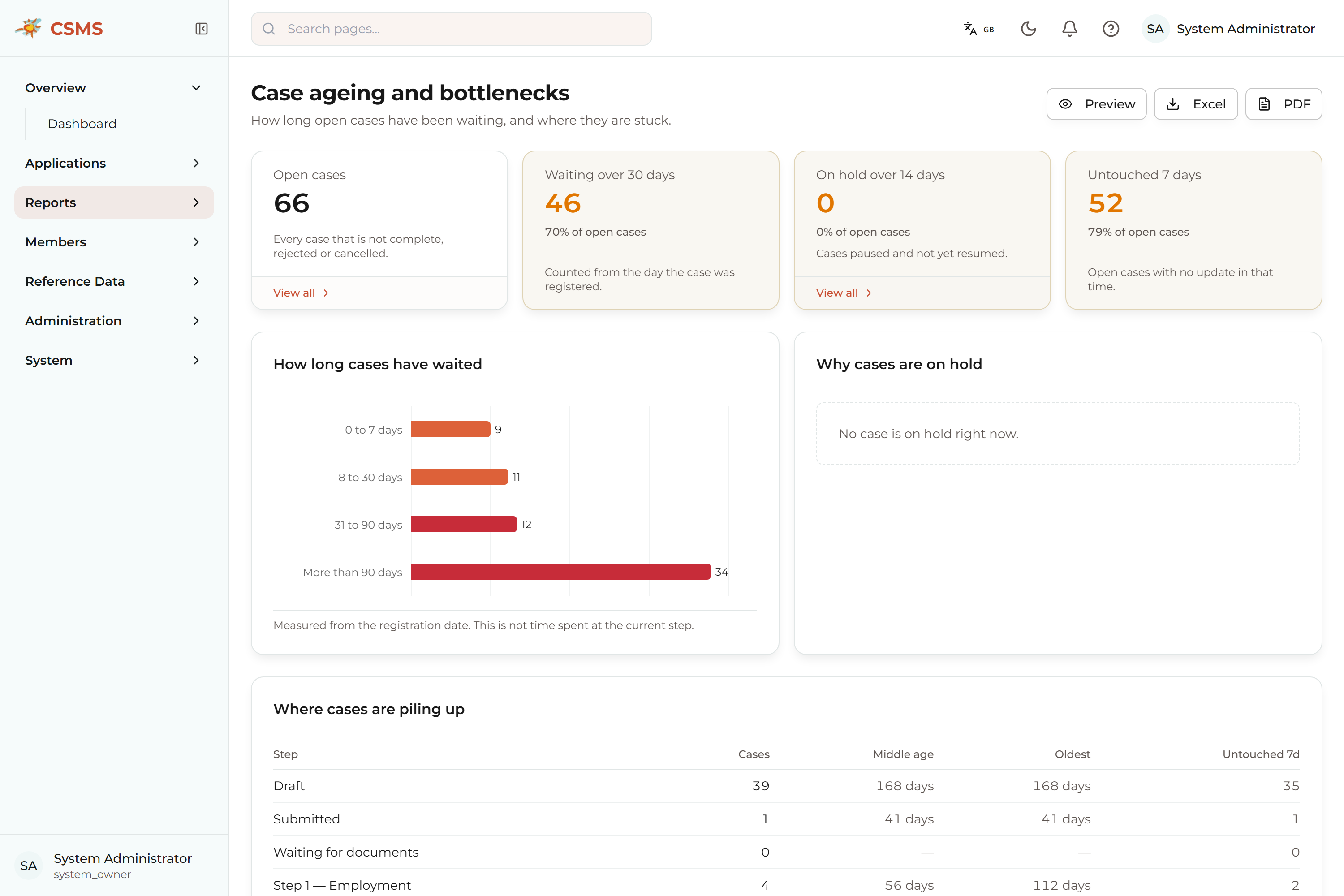1344x896 pixels.
Task: Click the 0 to 7 days bar
Action: pyautogui.click(x=450, y=429)
